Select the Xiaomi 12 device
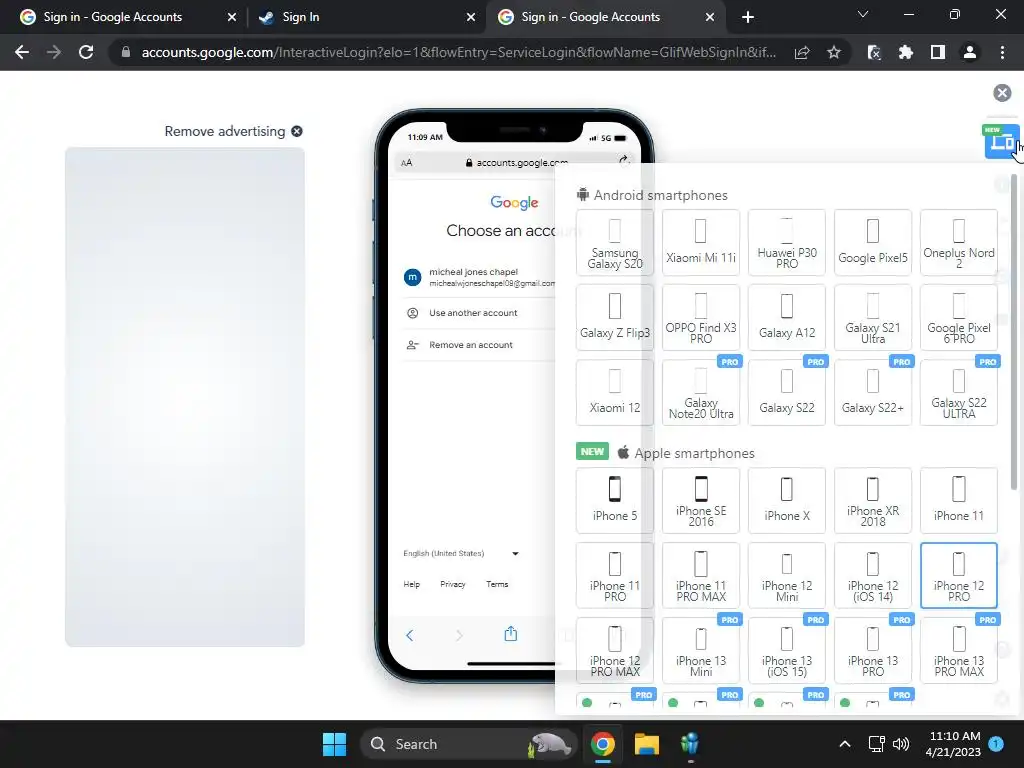Image resolution: width=1024 pixels, height=768 pixels. [615, 392]
